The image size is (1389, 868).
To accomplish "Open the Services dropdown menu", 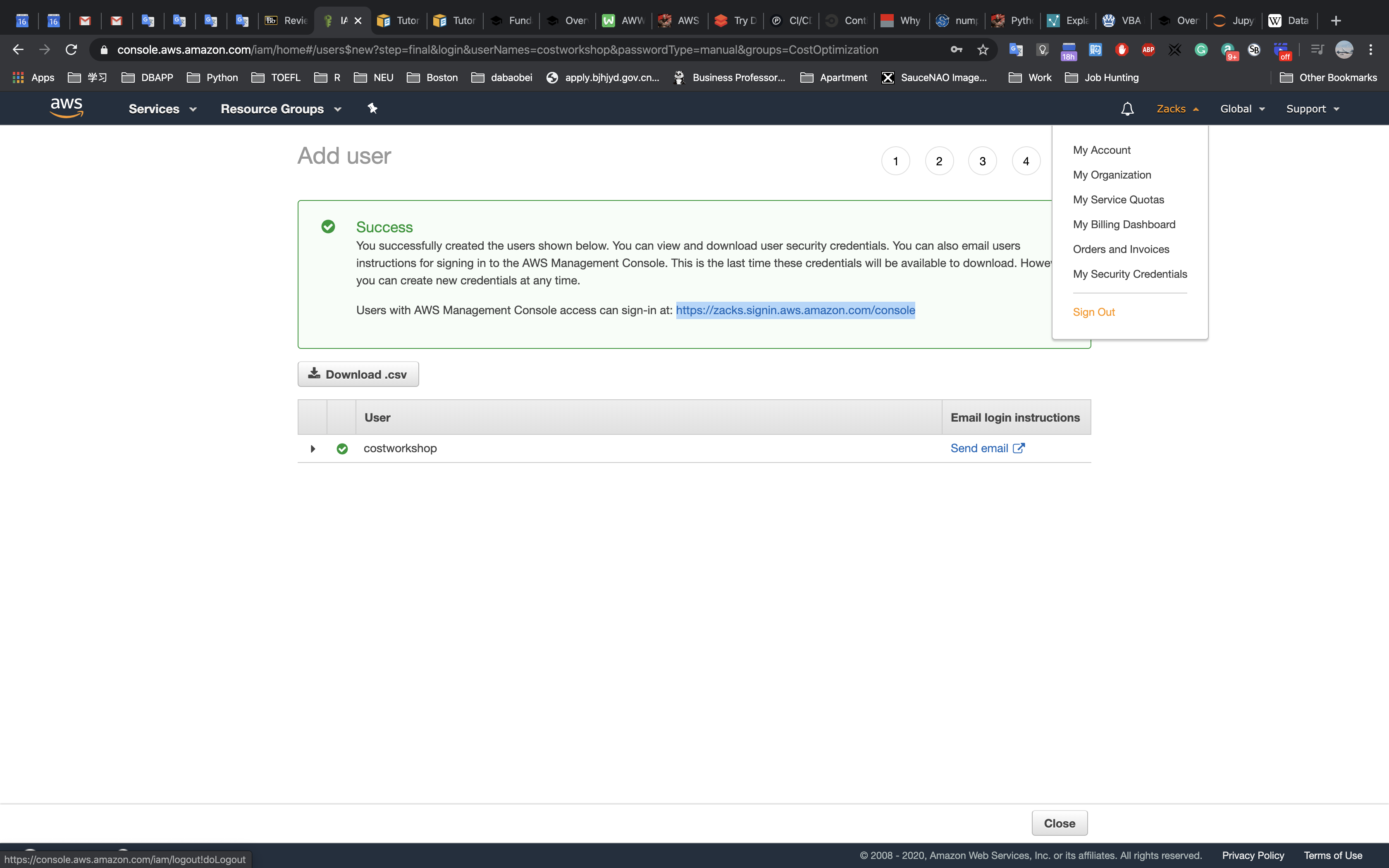I will 162,109.
